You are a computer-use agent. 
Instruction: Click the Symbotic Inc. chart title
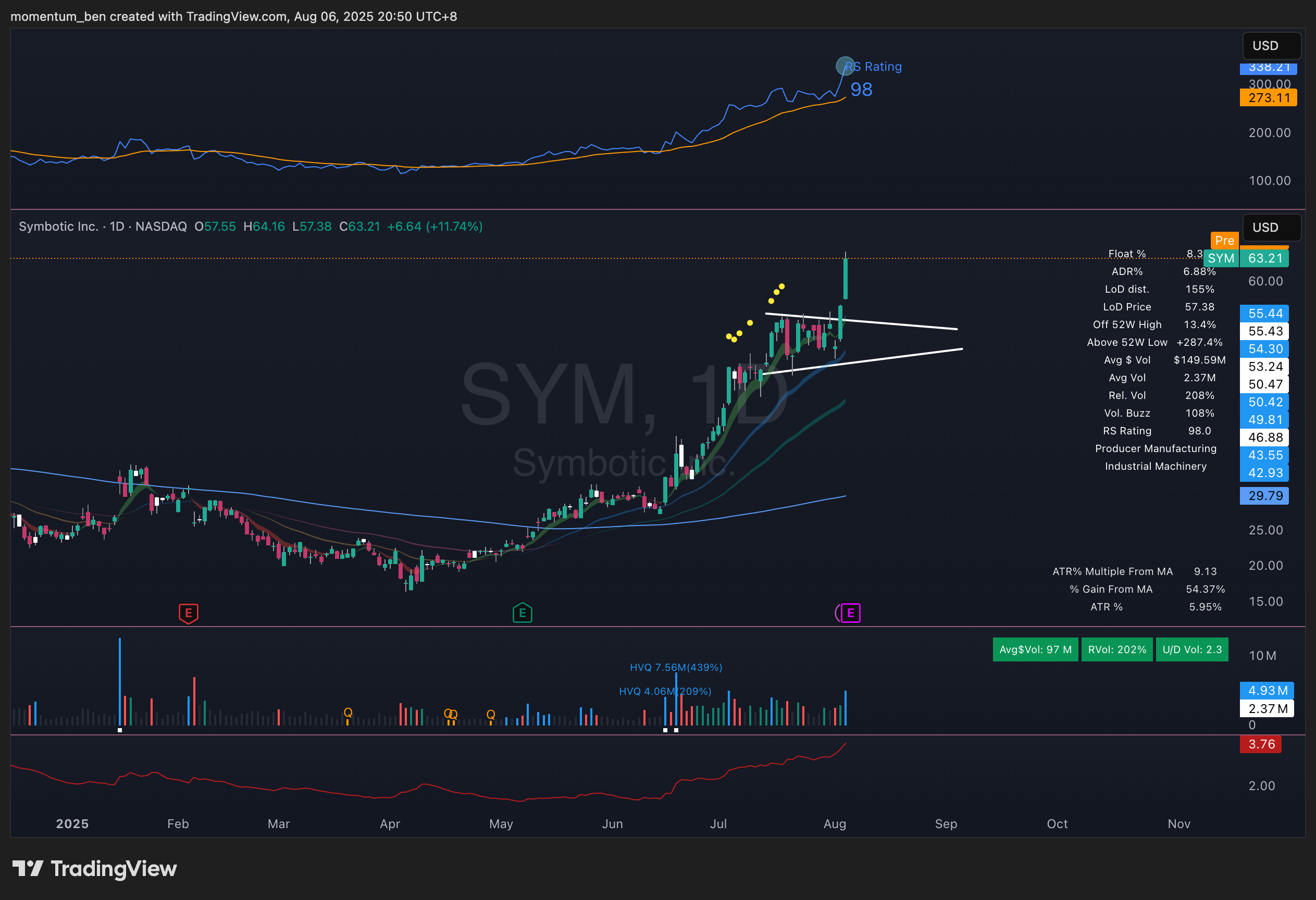pos(59,227)
